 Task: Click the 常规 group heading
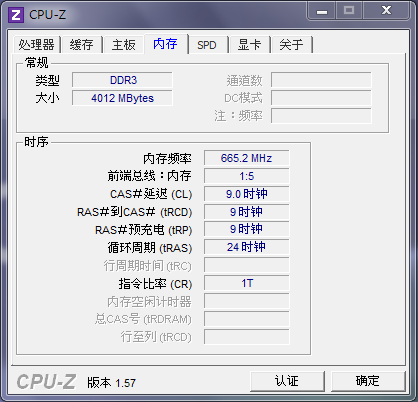[37, 63]
